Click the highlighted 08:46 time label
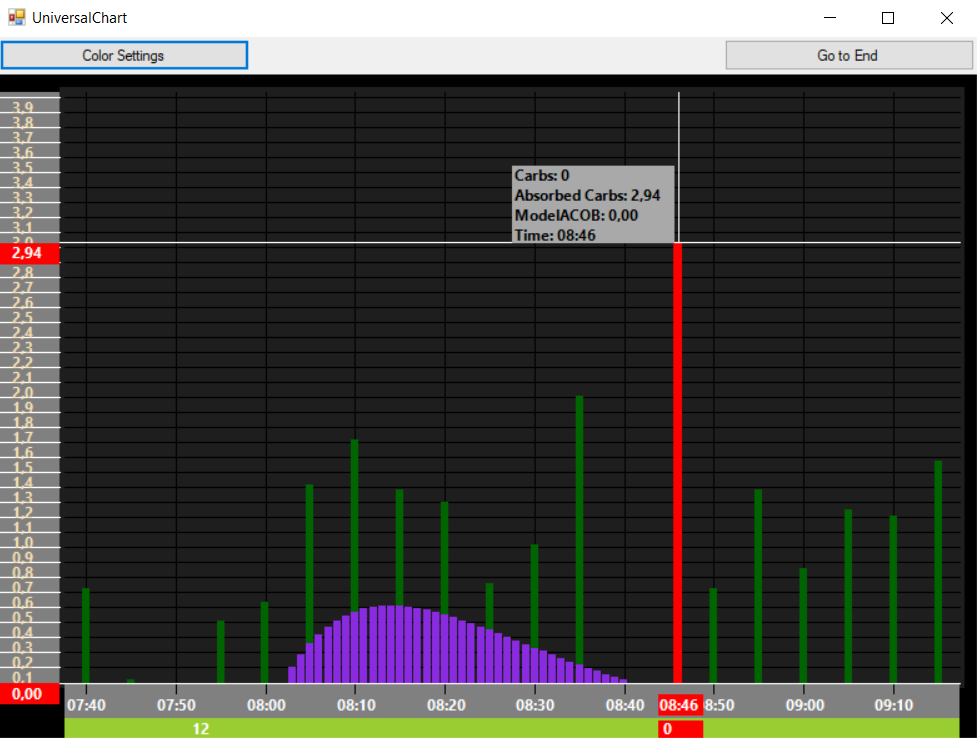Screen dimensions: 977x738 click(x=680, y=705)
